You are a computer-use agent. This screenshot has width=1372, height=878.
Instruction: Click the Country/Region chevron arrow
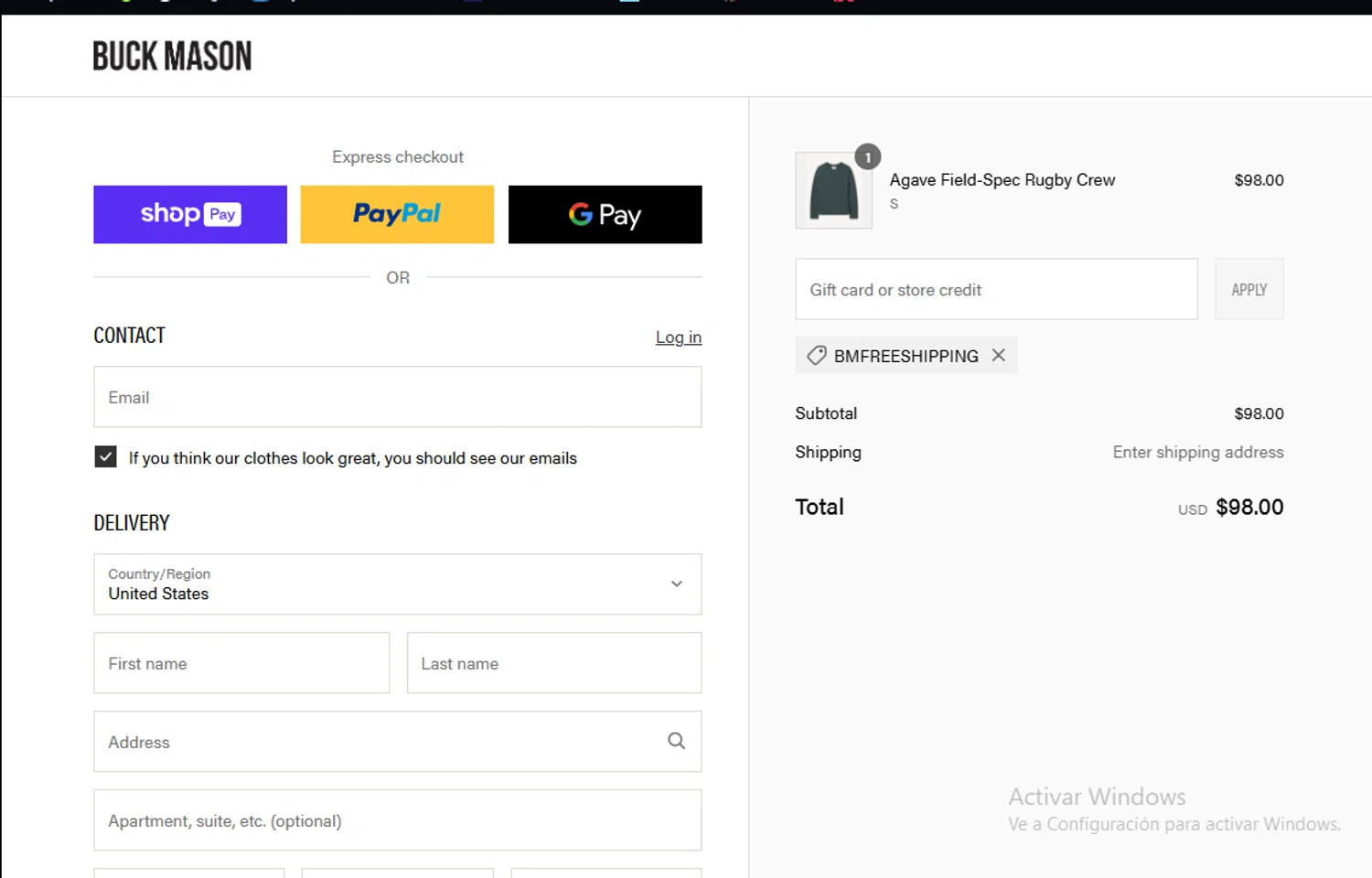coord(677,584)
